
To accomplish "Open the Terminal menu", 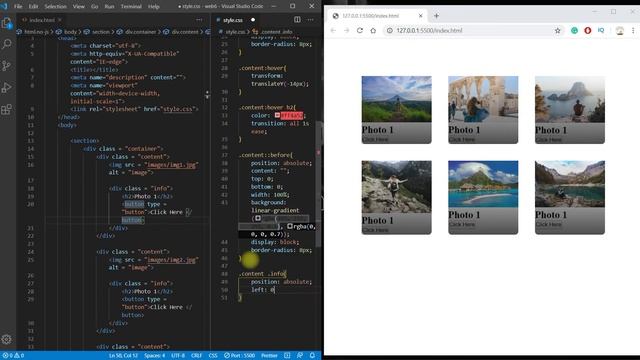I will 131,6.
